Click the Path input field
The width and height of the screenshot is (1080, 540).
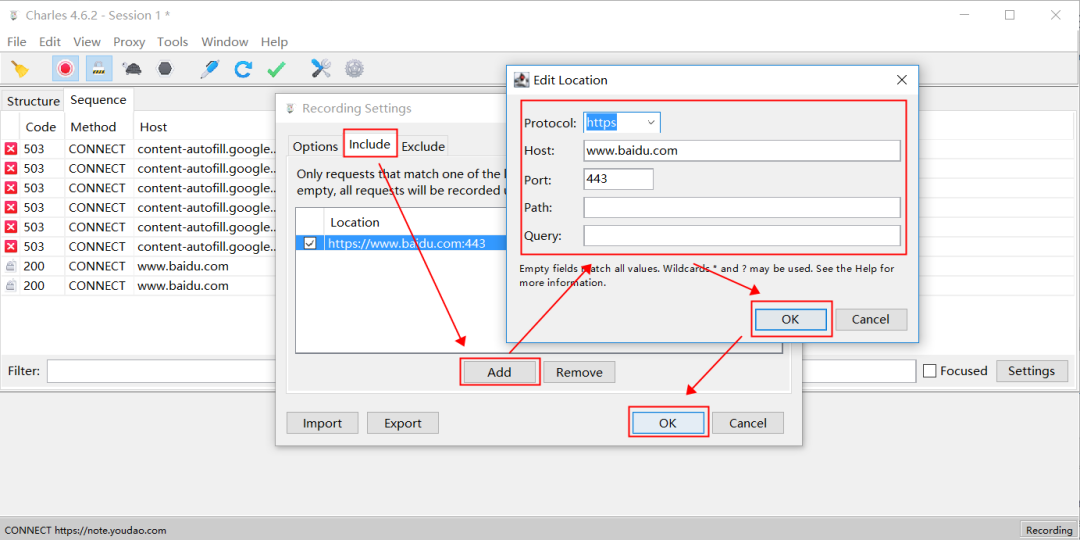[x=742, y=207]
